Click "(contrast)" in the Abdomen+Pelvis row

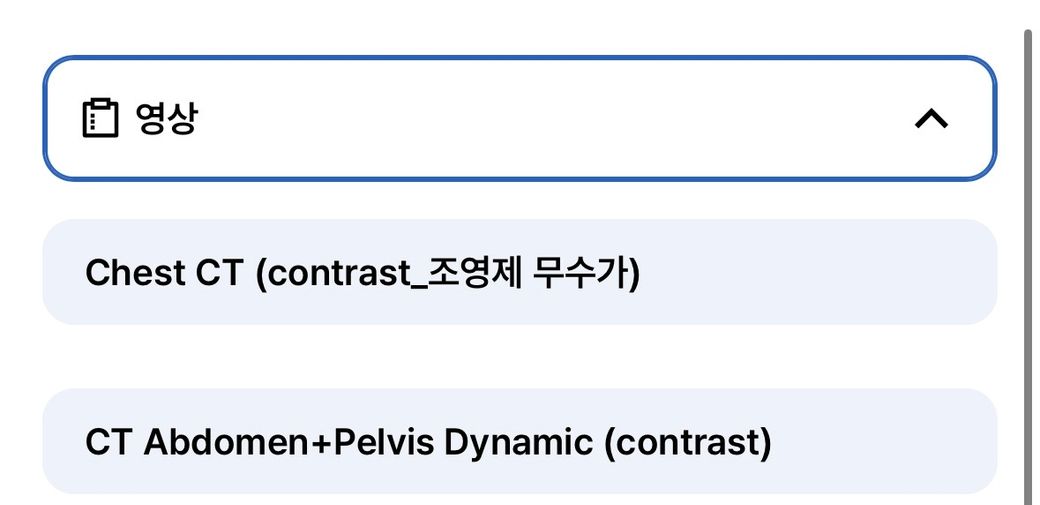(687, 442)
